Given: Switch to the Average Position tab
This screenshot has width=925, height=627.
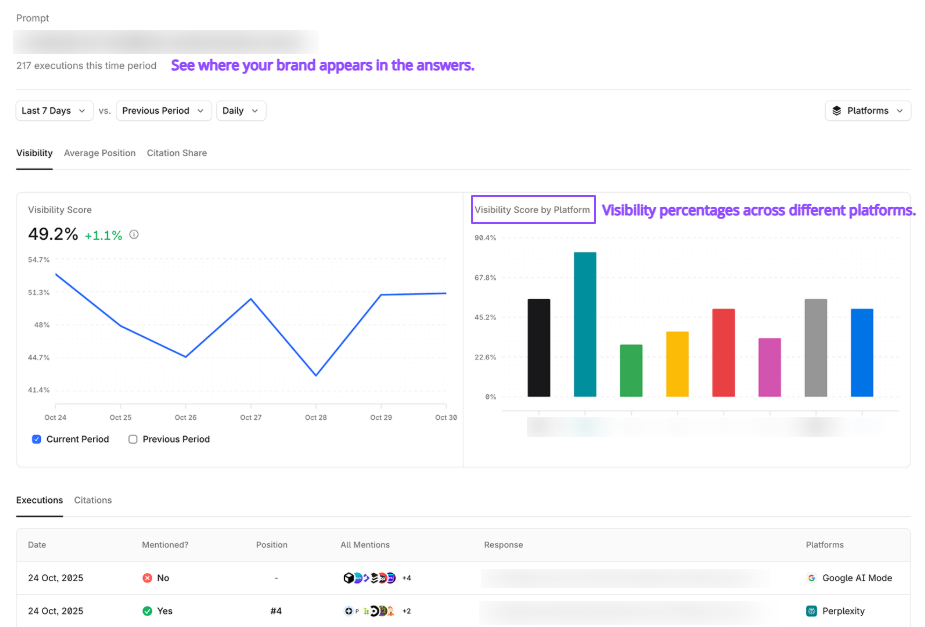Looking at the screenshot, I should point(100,153).
